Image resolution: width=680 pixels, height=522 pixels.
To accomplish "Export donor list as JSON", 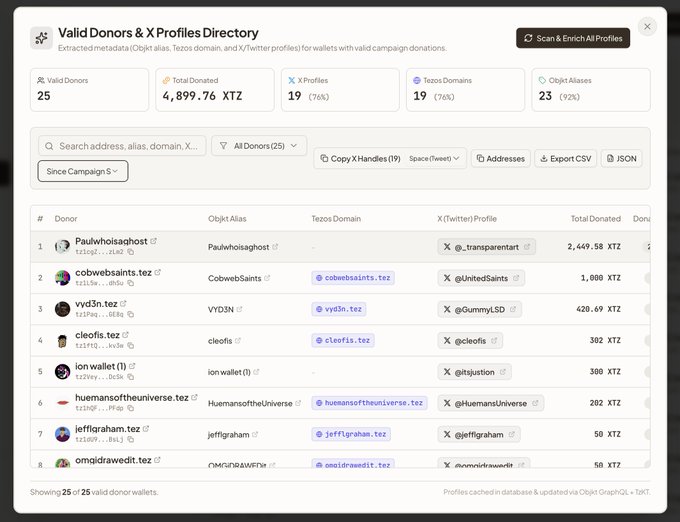I will pos(621,159).
